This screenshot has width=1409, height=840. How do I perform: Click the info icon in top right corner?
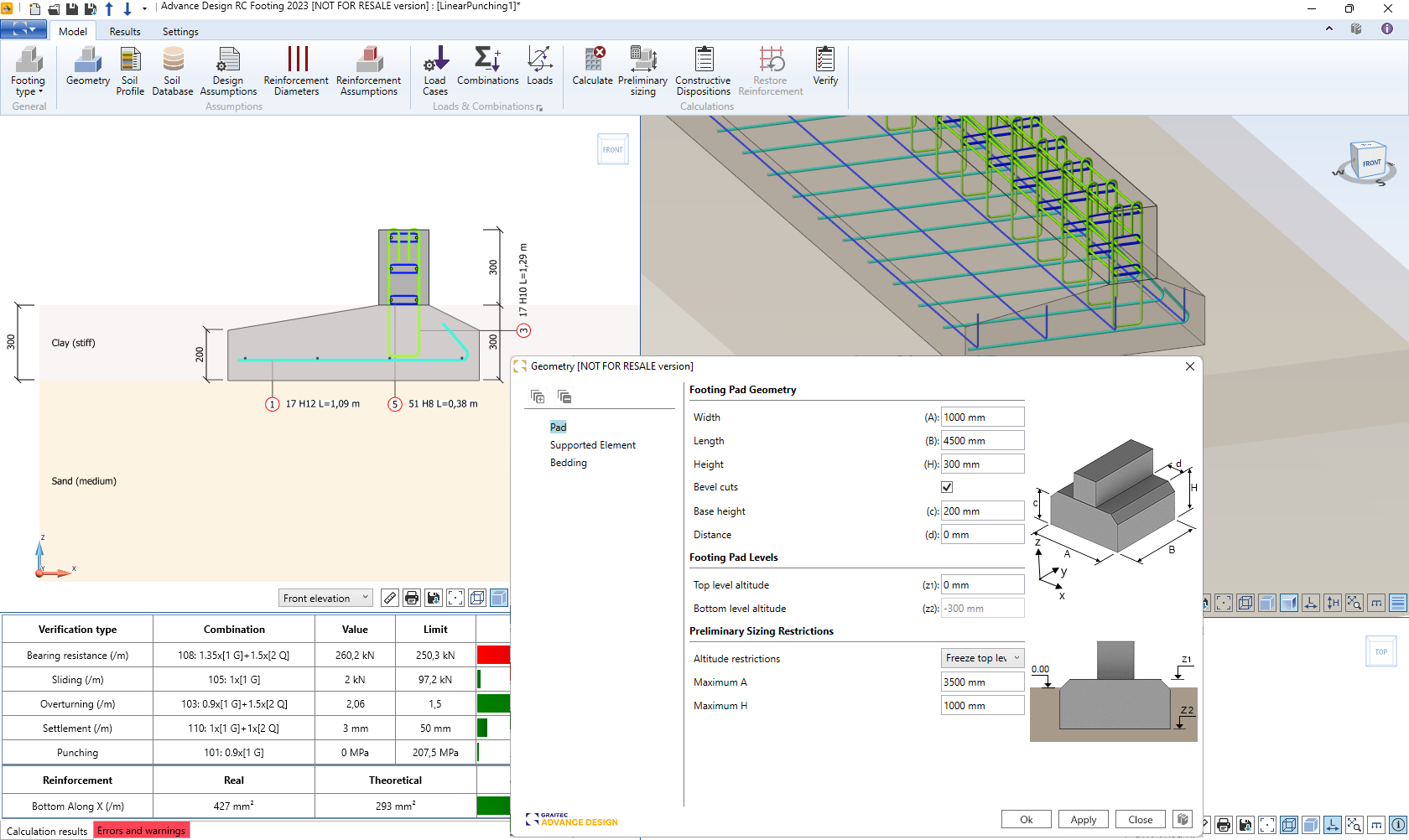click(1387, 29)
